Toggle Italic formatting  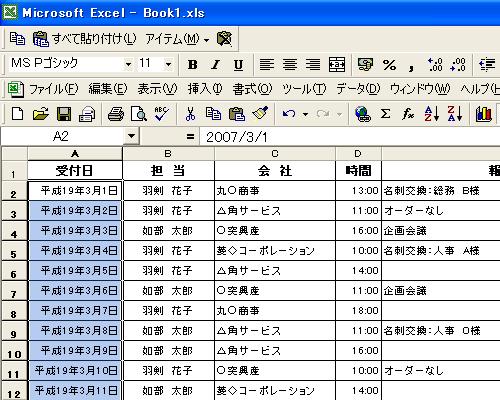[216, 64]
